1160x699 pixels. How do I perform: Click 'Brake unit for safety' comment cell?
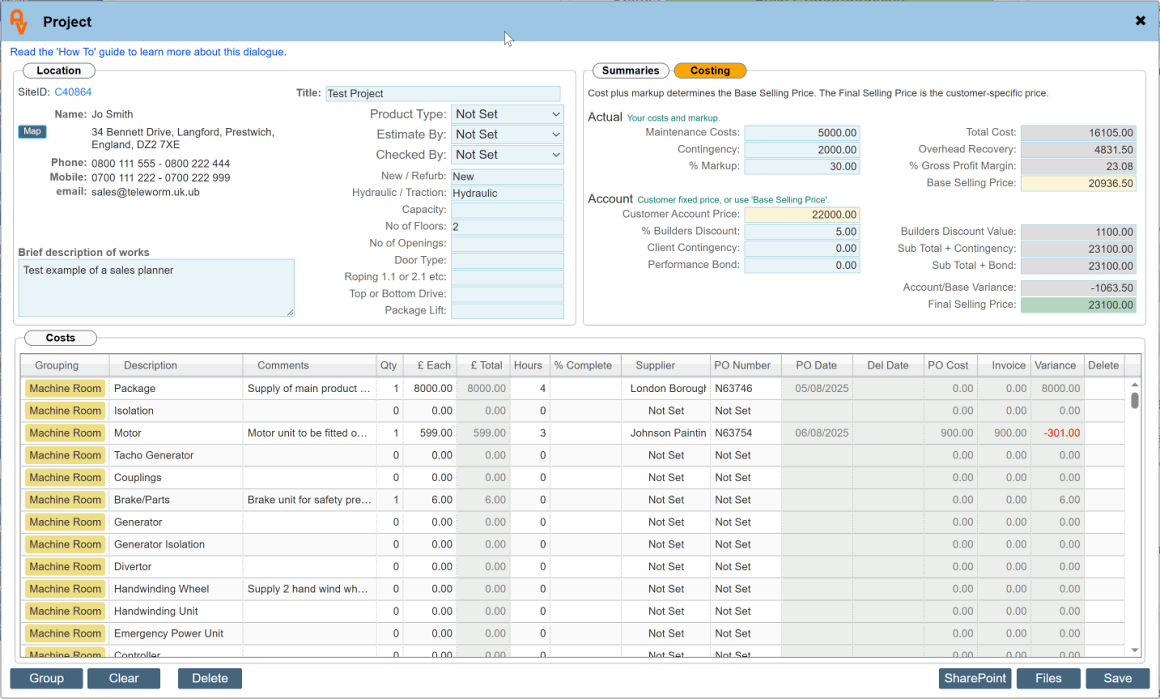tap(309, 499)
